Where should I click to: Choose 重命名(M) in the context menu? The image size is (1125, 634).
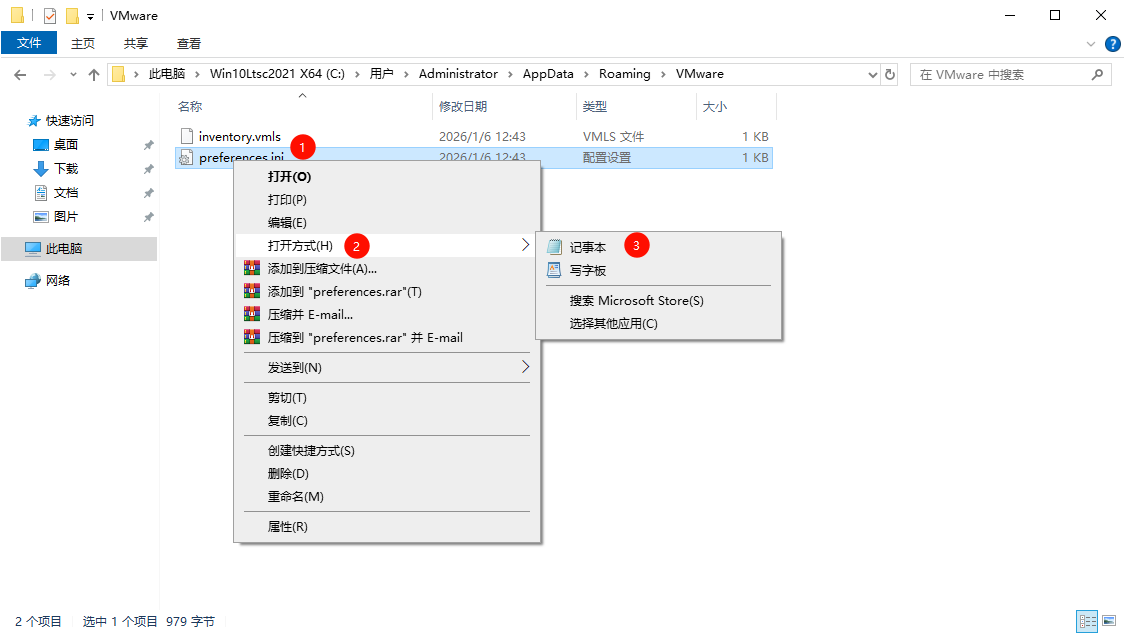[387, 496]
